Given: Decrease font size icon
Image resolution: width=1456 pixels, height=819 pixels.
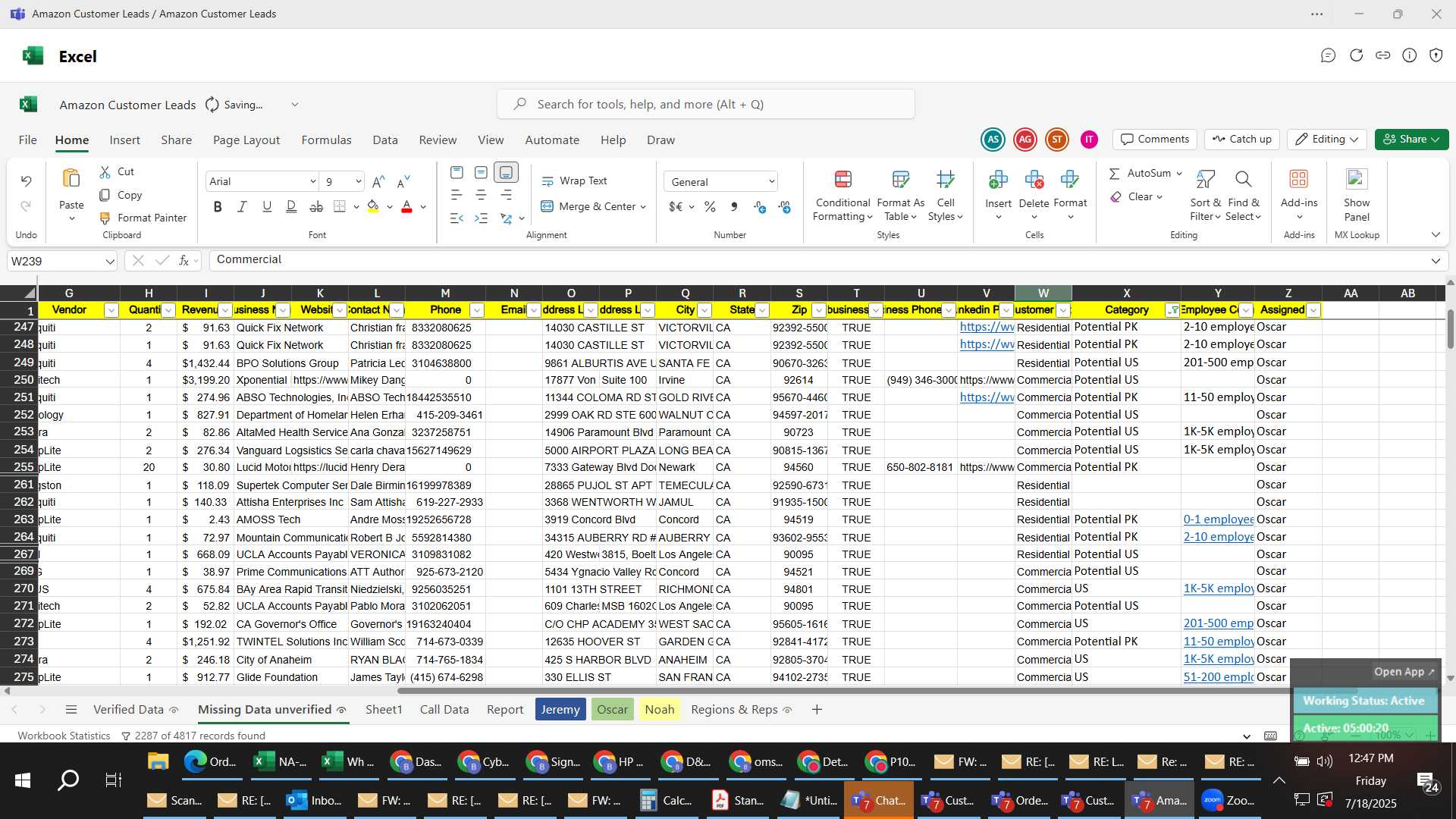Looking at the screenshot, I should tap(403, 182).
